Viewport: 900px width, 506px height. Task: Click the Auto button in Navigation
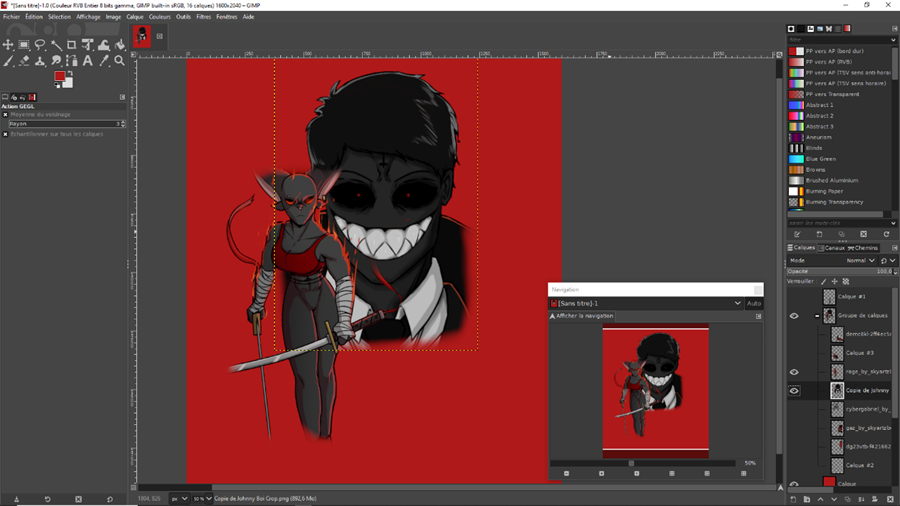click(754, 303)
